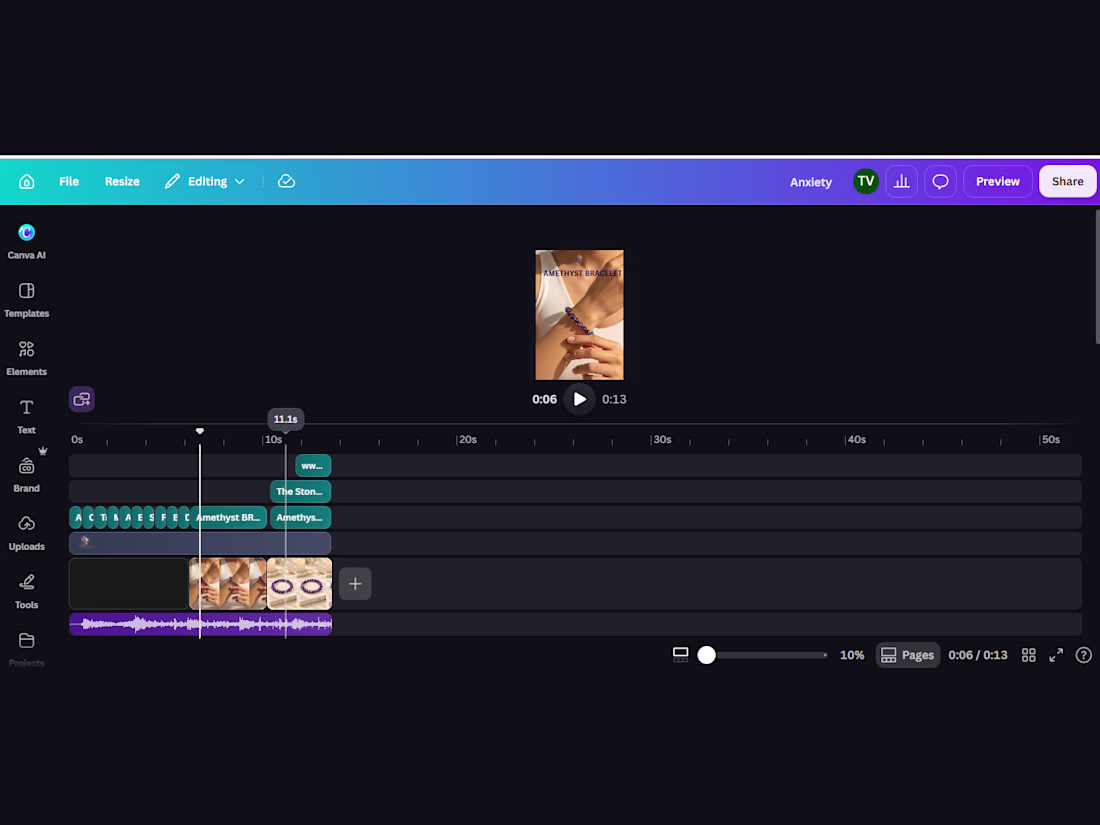Image resolution: width=1100 pixels, height=825 pixels.
Task: Open the analytics chart icon
Action: pyautogui.click(x=901, y=182)
